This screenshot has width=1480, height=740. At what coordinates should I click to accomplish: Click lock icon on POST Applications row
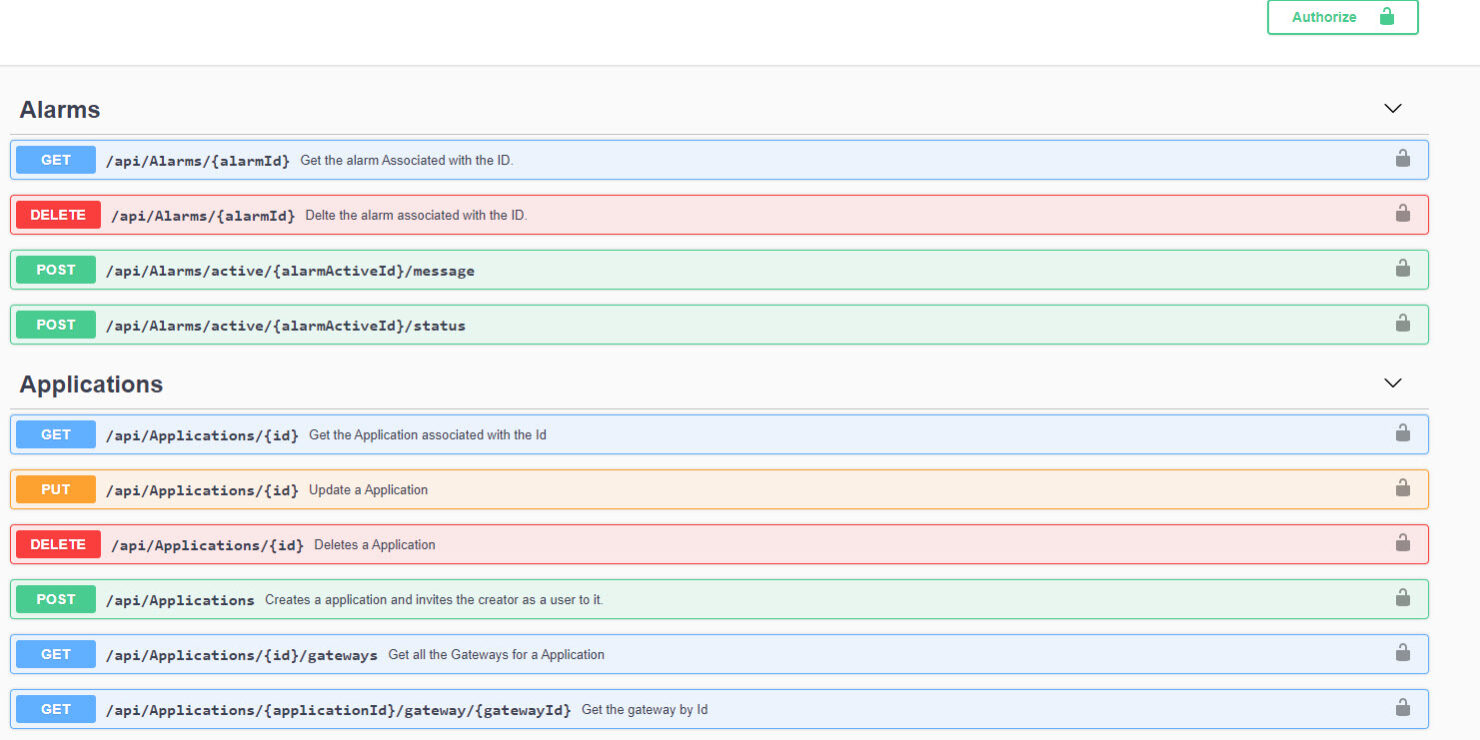click(1402, 599)
